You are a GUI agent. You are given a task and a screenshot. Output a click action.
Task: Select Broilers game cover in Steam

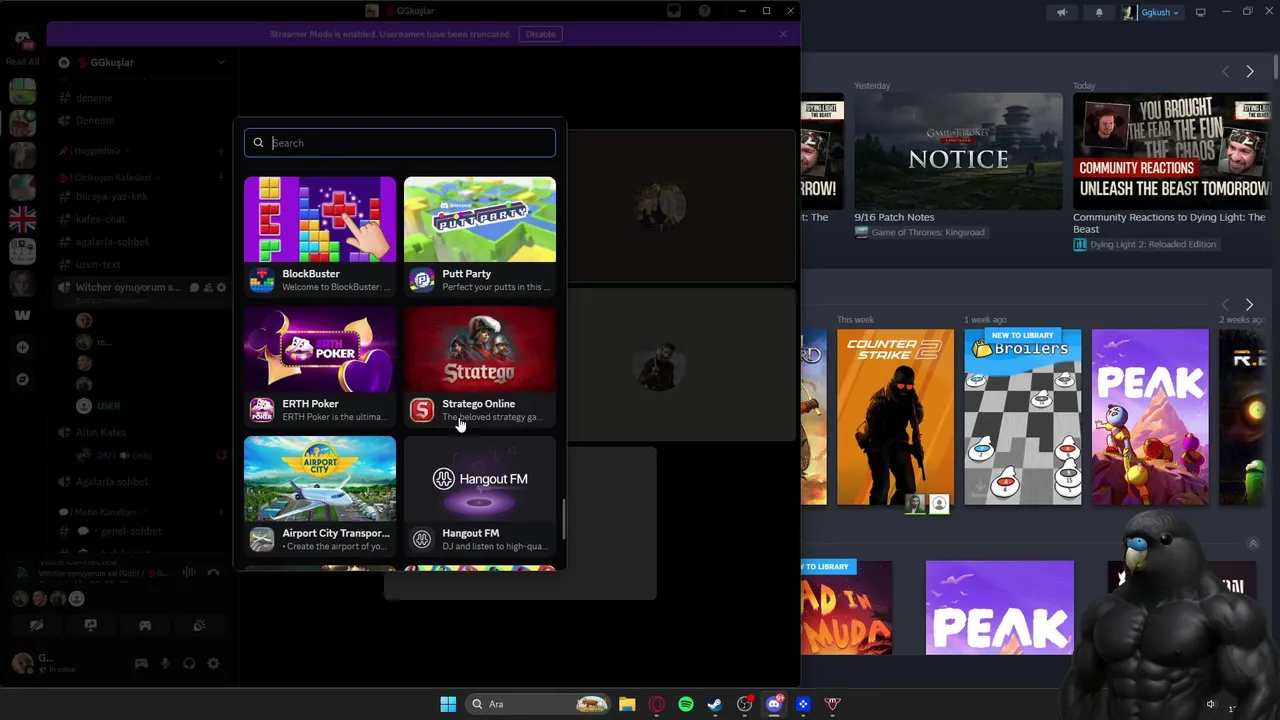click(x=1022, y=417)
